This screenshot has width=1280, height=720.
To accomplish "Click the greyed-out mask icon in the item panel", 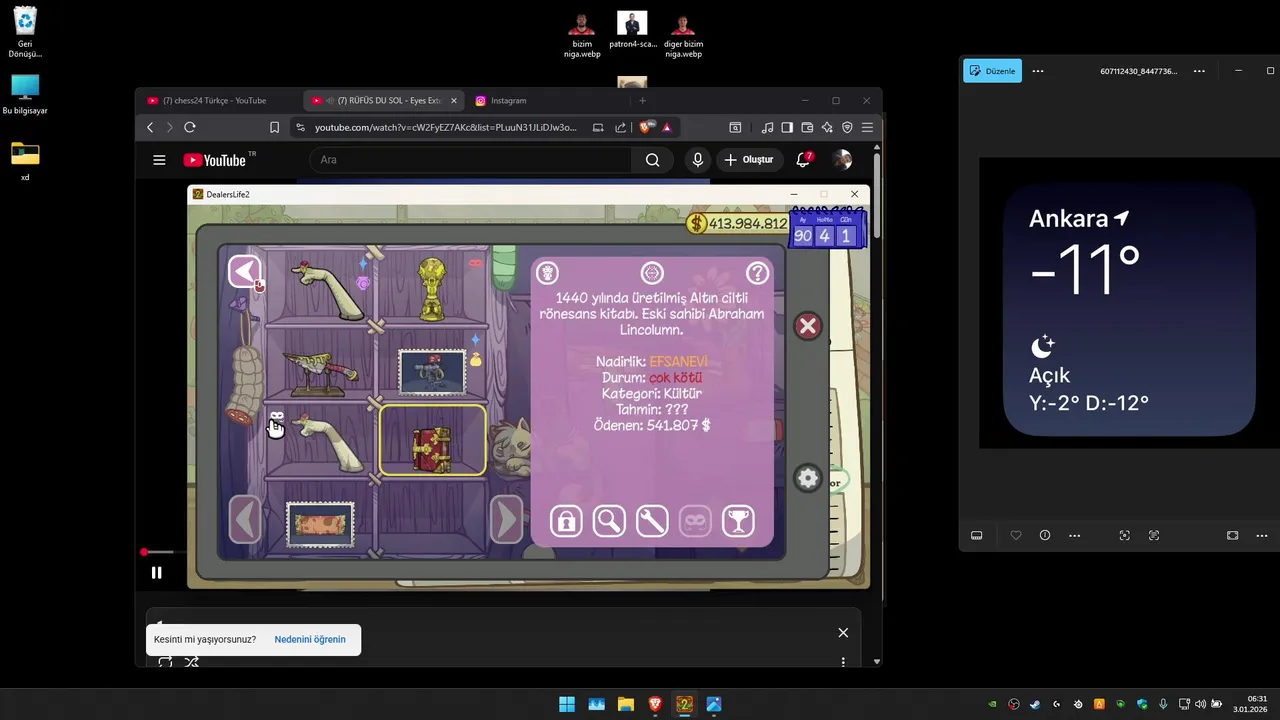I will pos(695,521).
